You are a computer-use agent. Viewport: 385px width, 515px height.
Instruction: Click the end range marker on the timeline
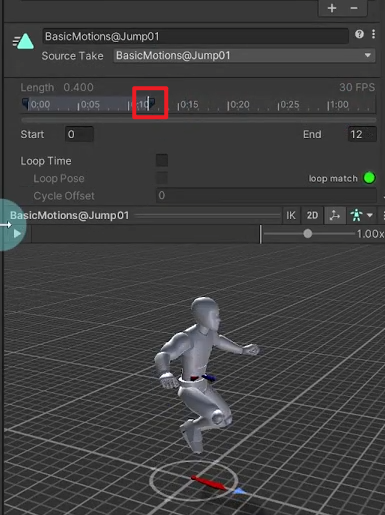[151, 103]
